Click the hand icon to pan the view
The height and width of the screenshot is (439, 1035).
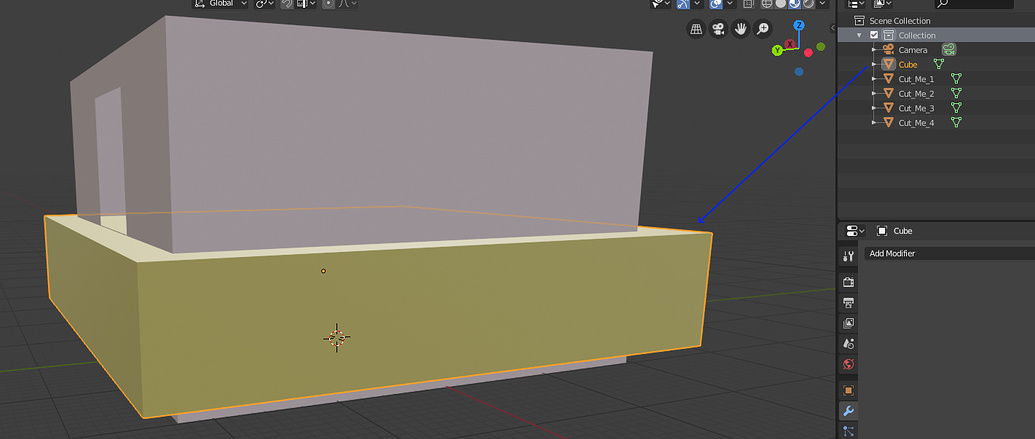point(741,28)
